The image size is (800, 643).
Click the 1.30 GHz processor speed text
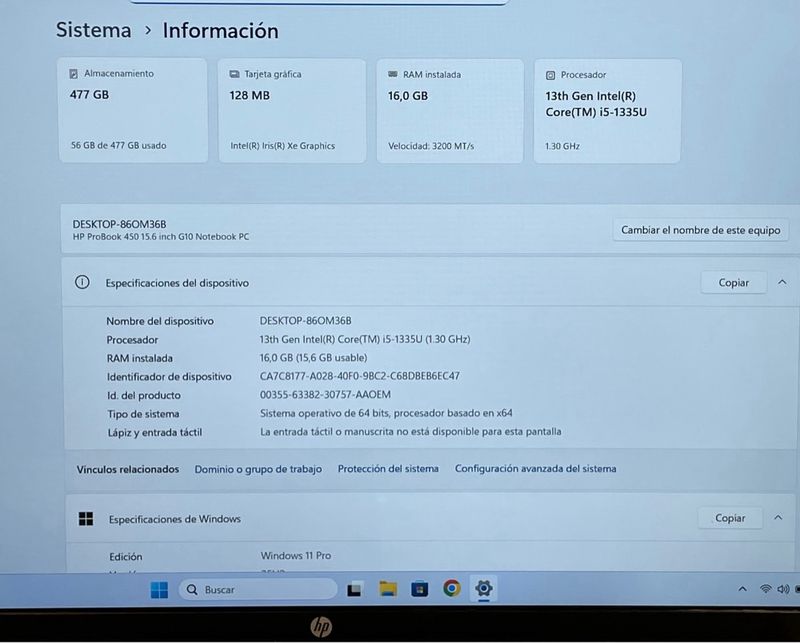562,146
